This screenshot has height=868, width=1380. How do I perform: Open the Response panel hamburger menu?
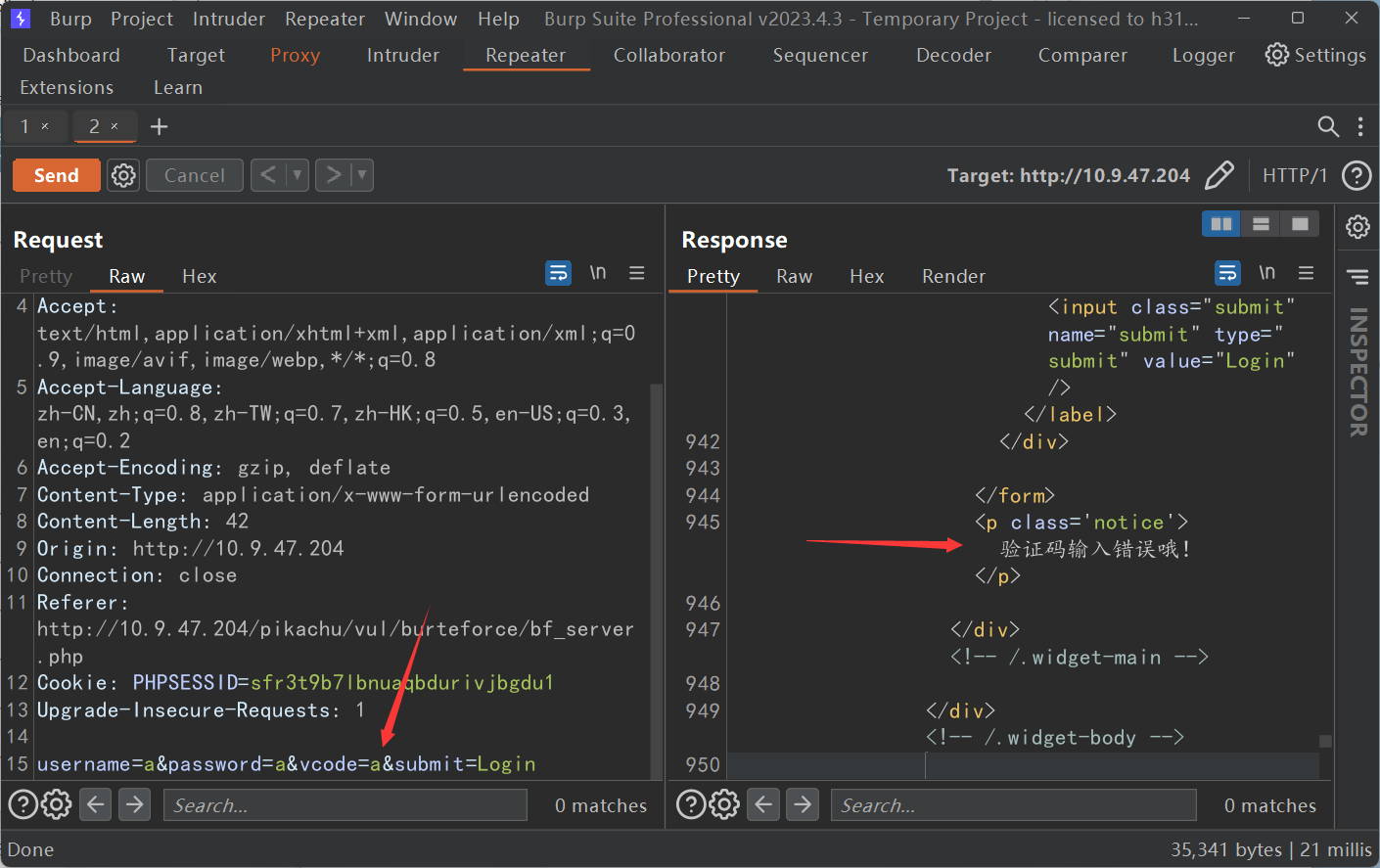point(1307,273)
